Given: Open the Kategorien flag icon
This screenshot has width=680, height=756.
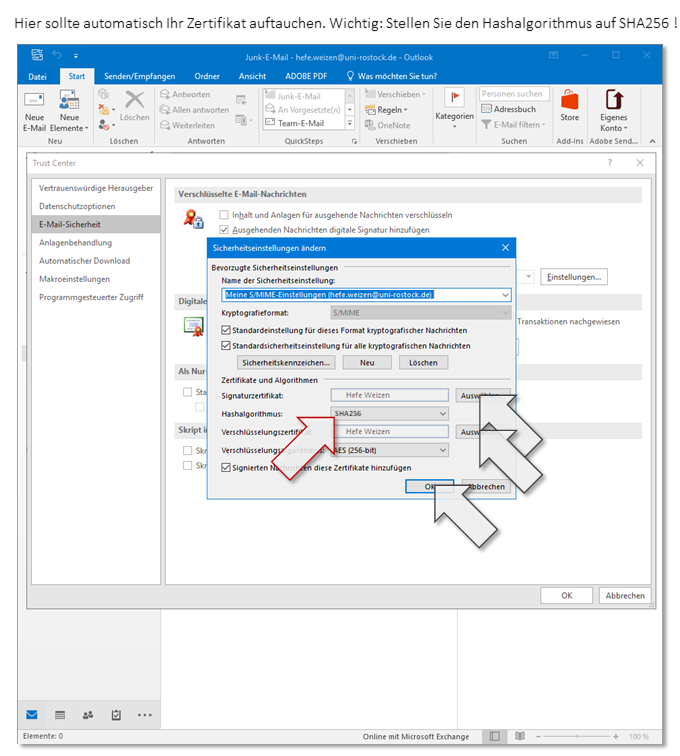Looking at the screenshot, I should coord(454,98).
